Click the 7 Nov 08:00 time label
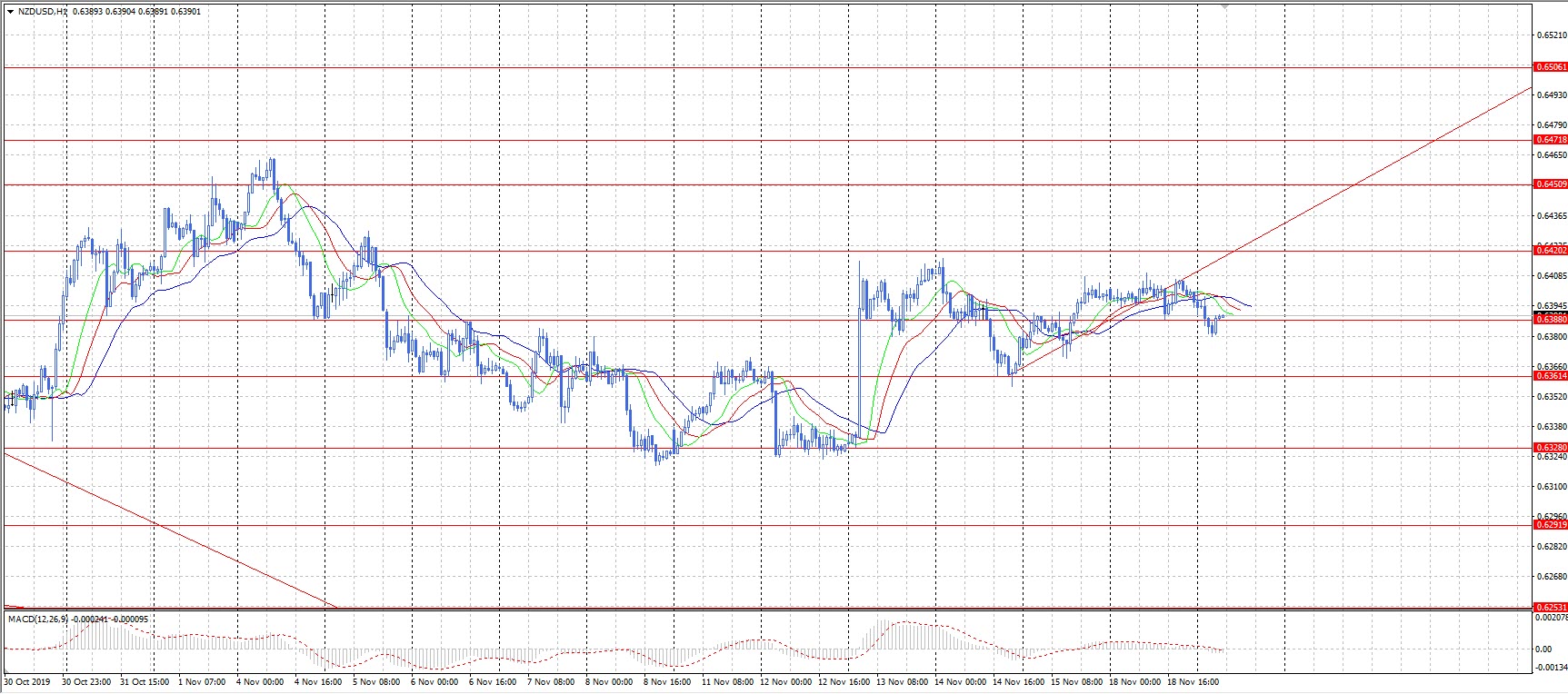Image resolution: width=1568 pixels, height=694 pixels. [551, 681]
